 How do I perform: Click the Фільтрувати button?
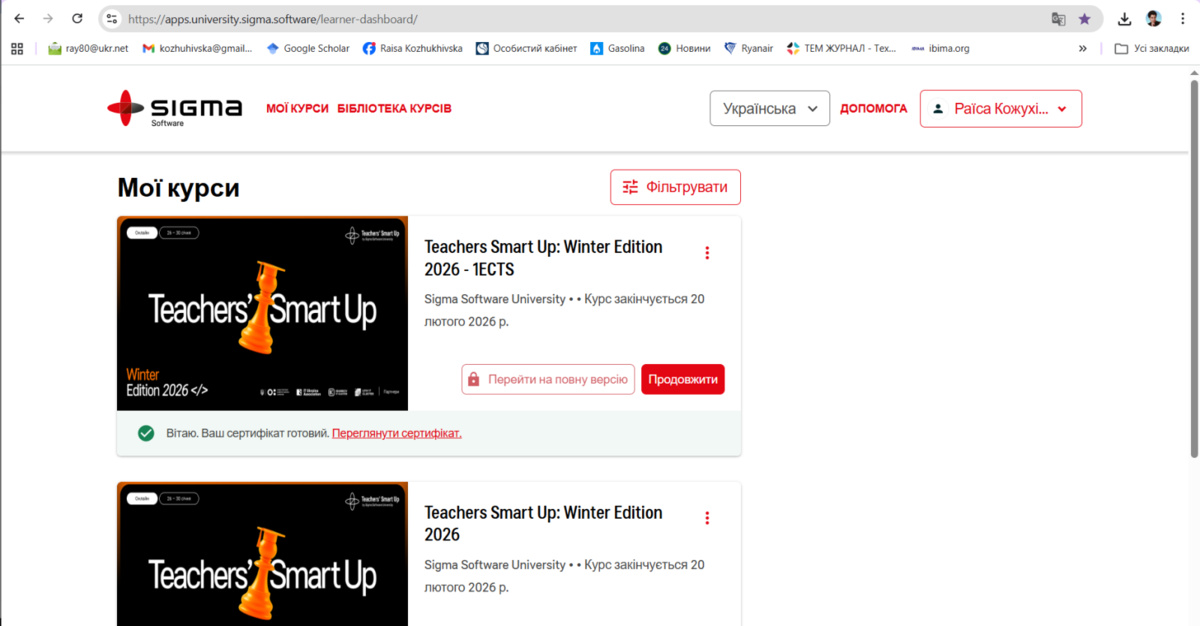[x=675, y=187]
